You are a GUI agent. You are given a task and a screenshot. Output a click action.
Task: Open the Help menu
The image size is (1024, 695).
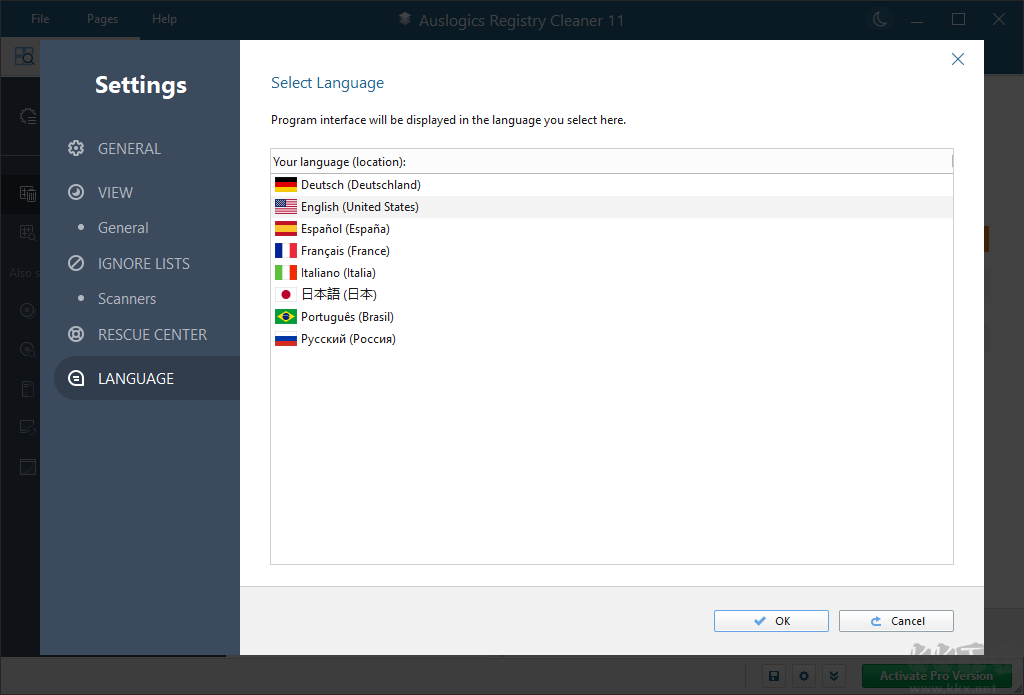(x=164, y=19)
